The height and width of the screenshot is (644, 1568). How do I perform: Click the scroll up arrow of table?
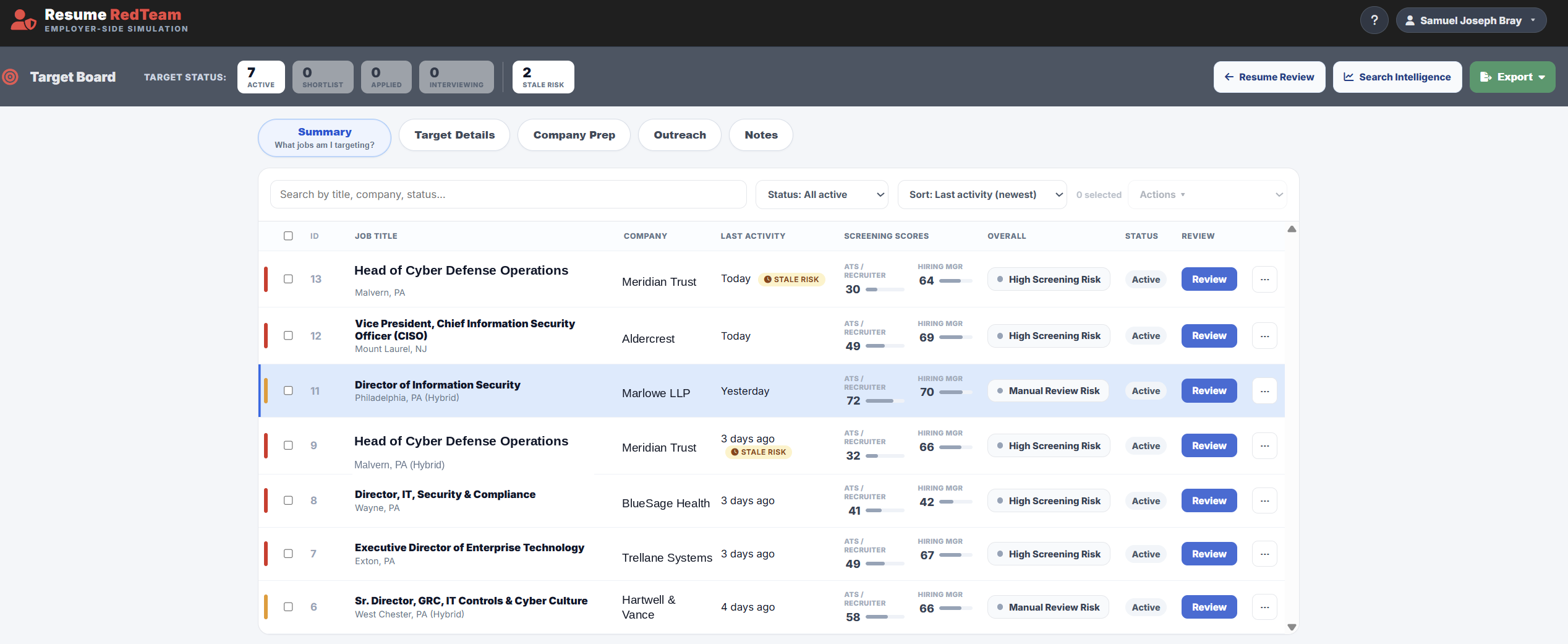click(x=1292, y=230)
